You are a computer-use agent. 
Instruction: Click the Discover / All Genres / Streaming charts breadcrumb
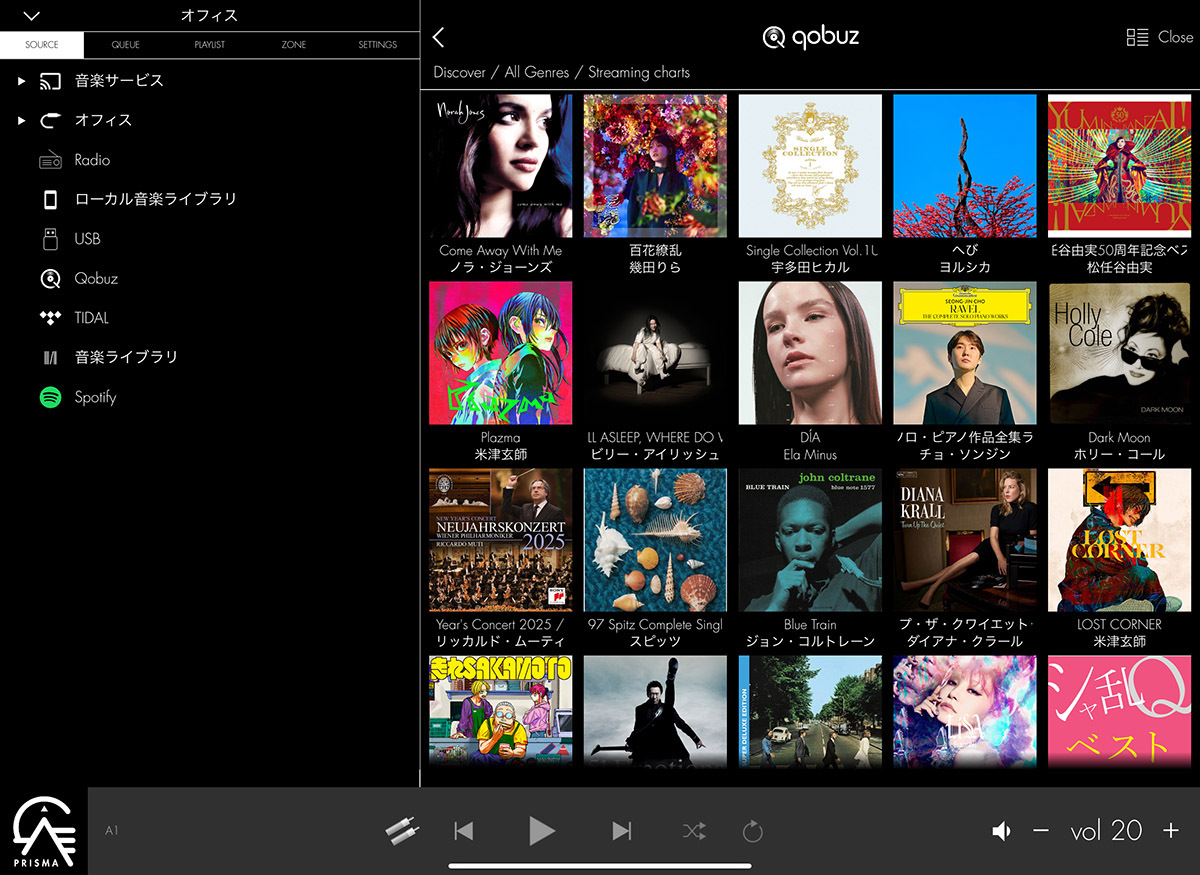click(x=561, y=72)
